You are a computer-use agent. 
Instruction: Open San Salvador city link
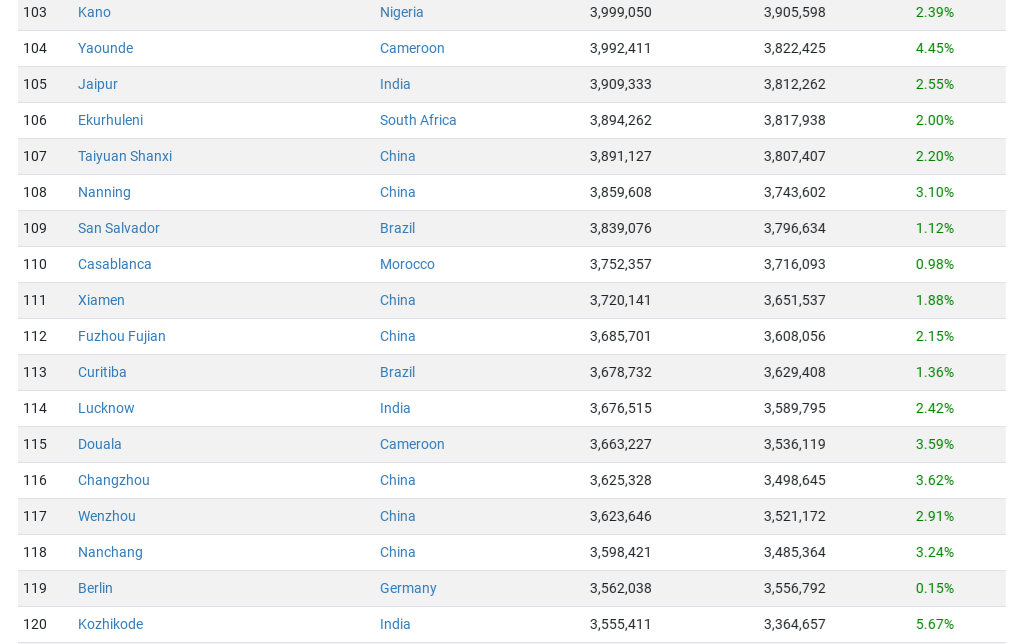coord(119,228)
